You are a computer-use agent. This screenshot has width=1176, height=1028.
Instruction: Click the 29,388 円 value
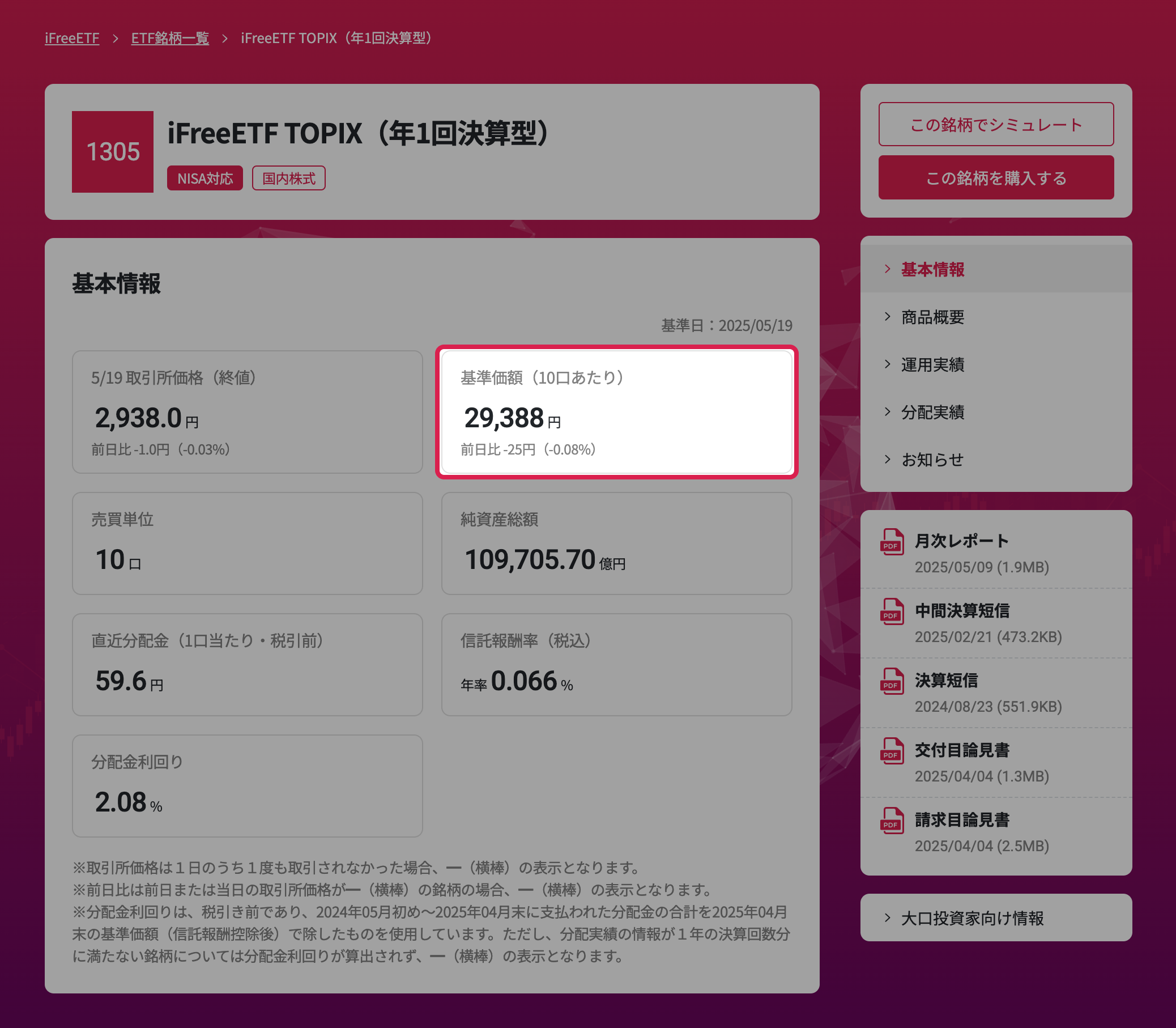pyautogui.click(x=512, y=418)
